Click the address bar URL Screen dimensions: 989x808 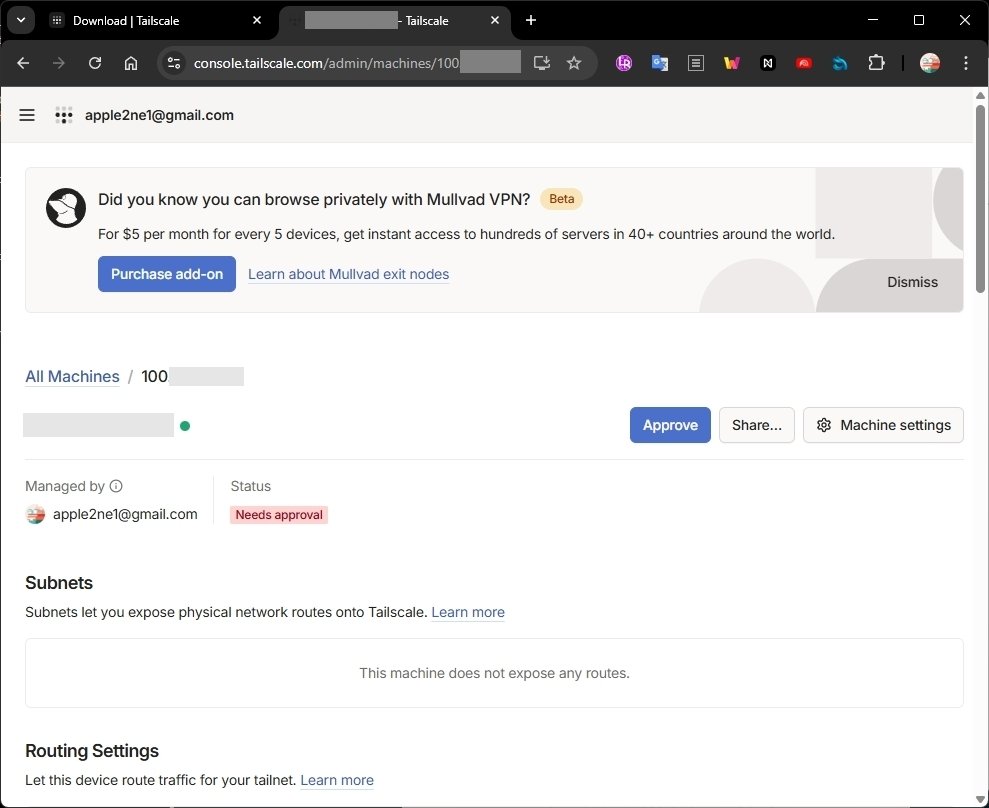[357, 63]
